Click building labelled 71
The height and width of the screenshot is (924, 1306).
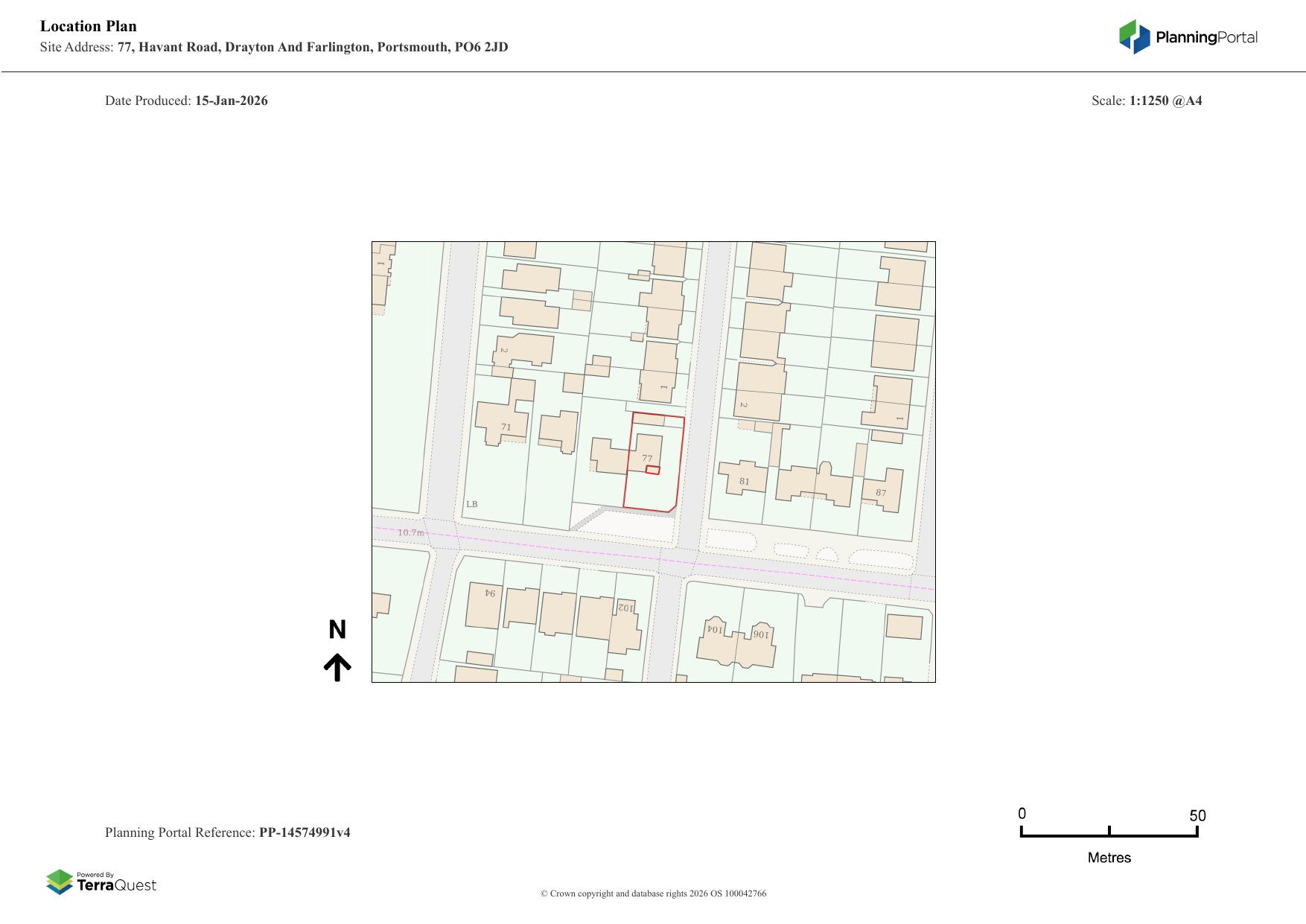[506, 427]
